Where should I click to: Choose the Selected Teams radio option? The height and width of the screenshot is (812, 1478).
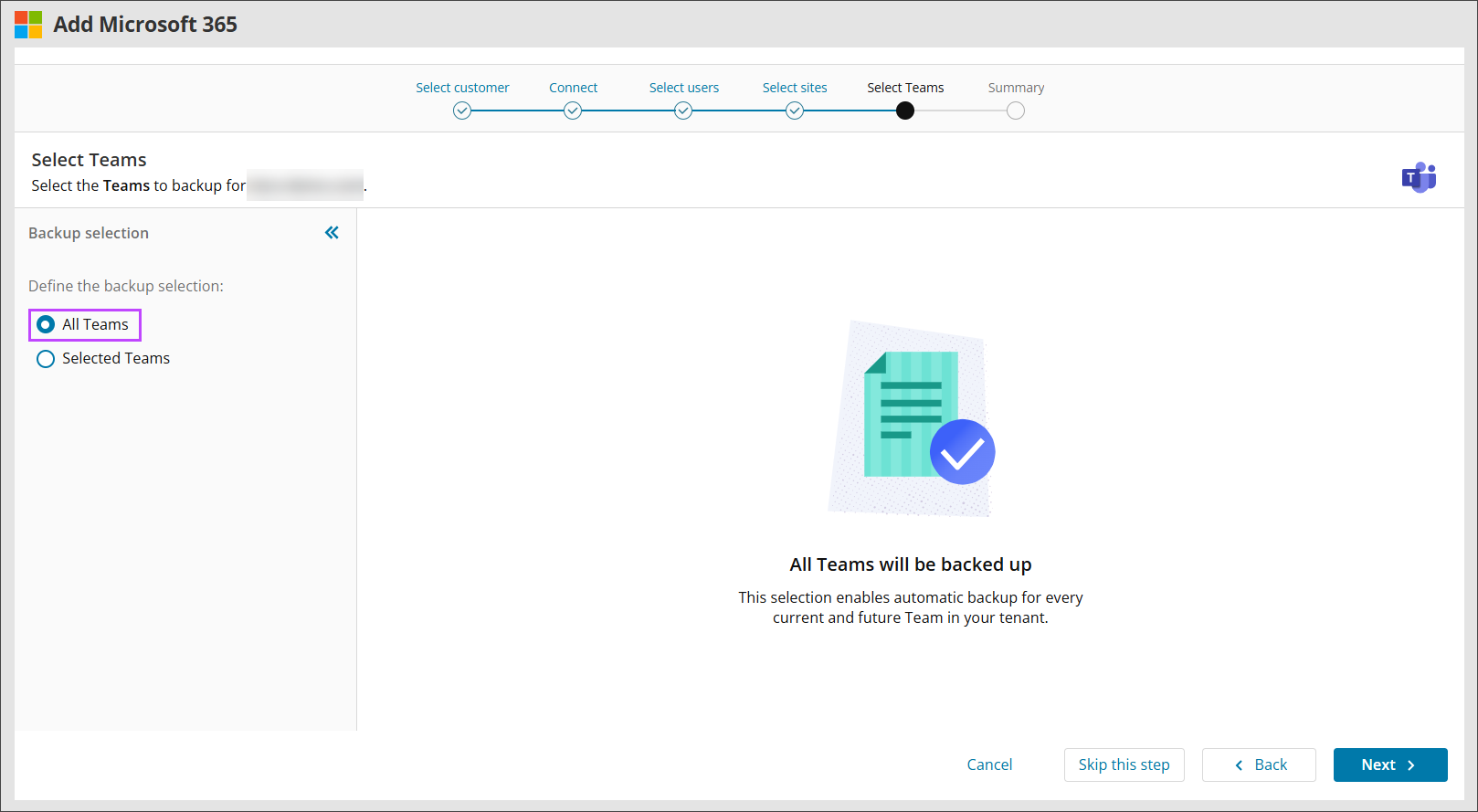(x=46, y=359)
